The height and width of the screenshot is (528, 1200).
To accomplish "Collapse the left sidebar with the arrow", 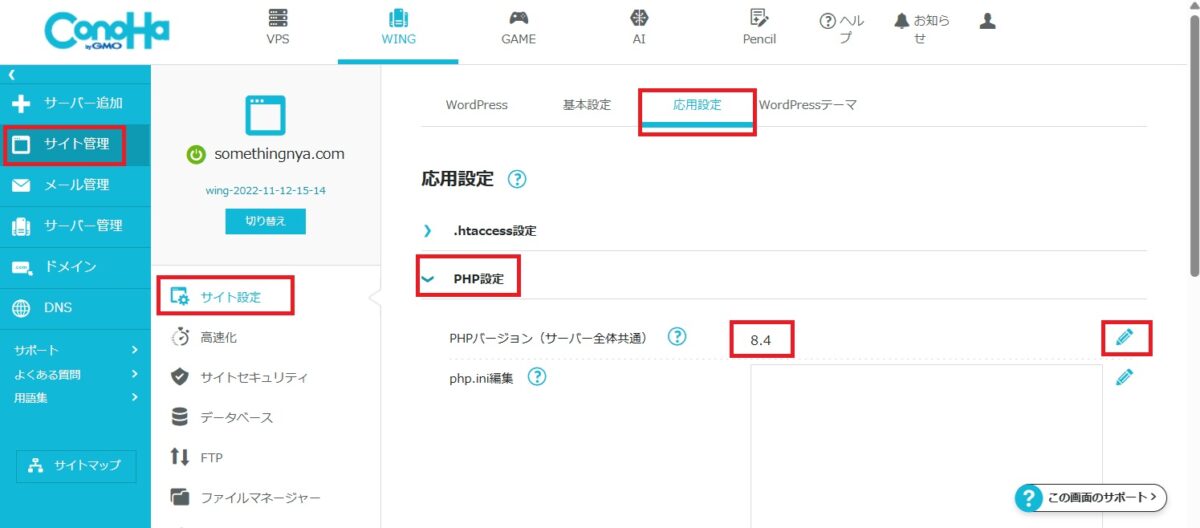I will coord(12,75).
